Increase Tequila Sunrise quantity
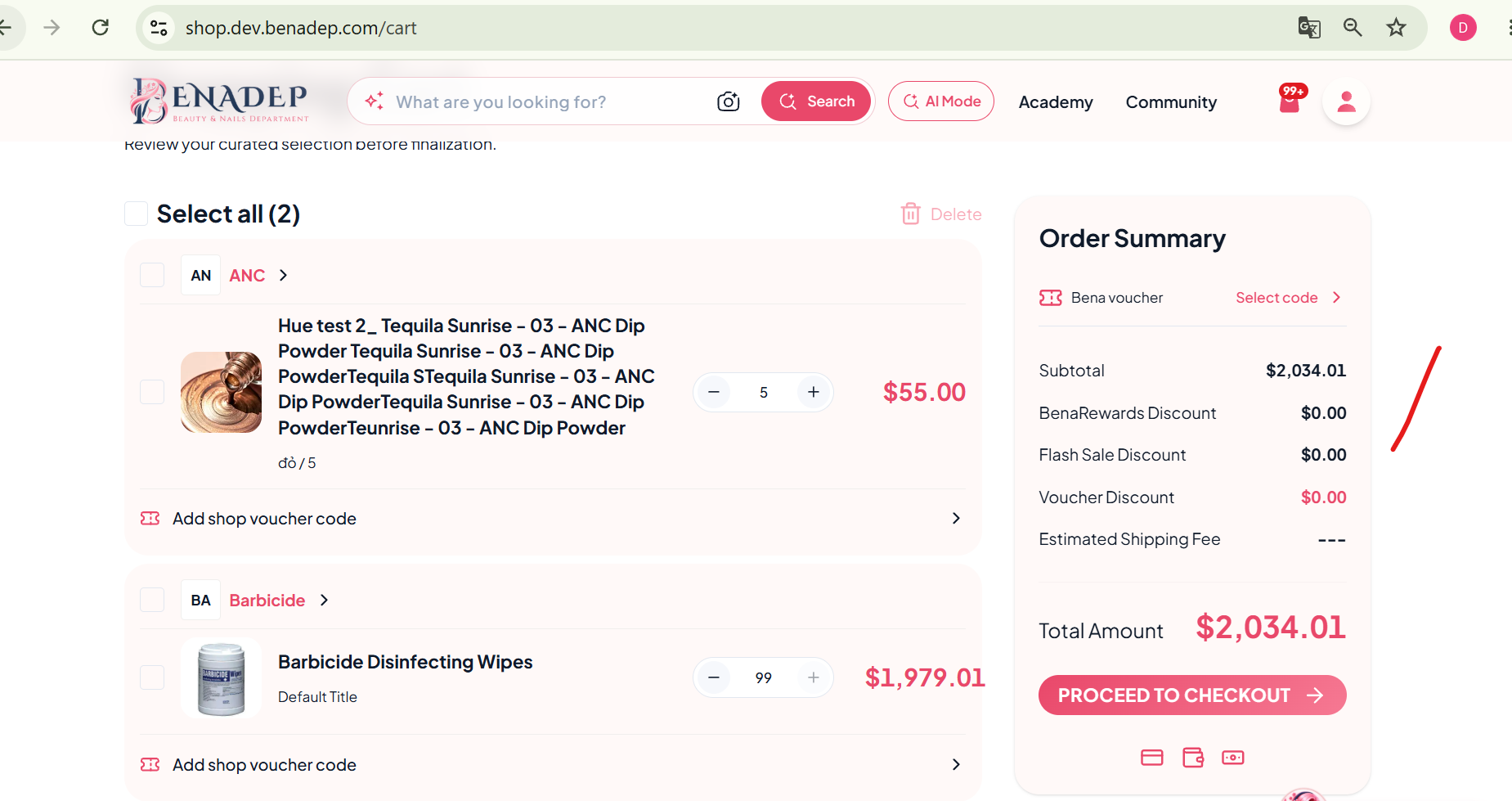Screen dimensions: 1512x801 point(814,392)
